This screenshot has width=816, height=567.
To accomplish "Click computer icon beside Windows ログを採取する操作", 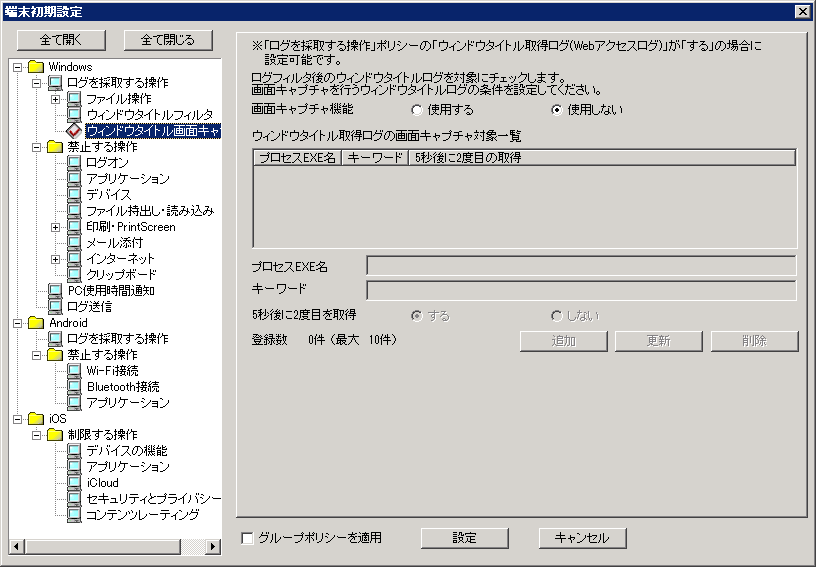I will click(x=55, y=83).
